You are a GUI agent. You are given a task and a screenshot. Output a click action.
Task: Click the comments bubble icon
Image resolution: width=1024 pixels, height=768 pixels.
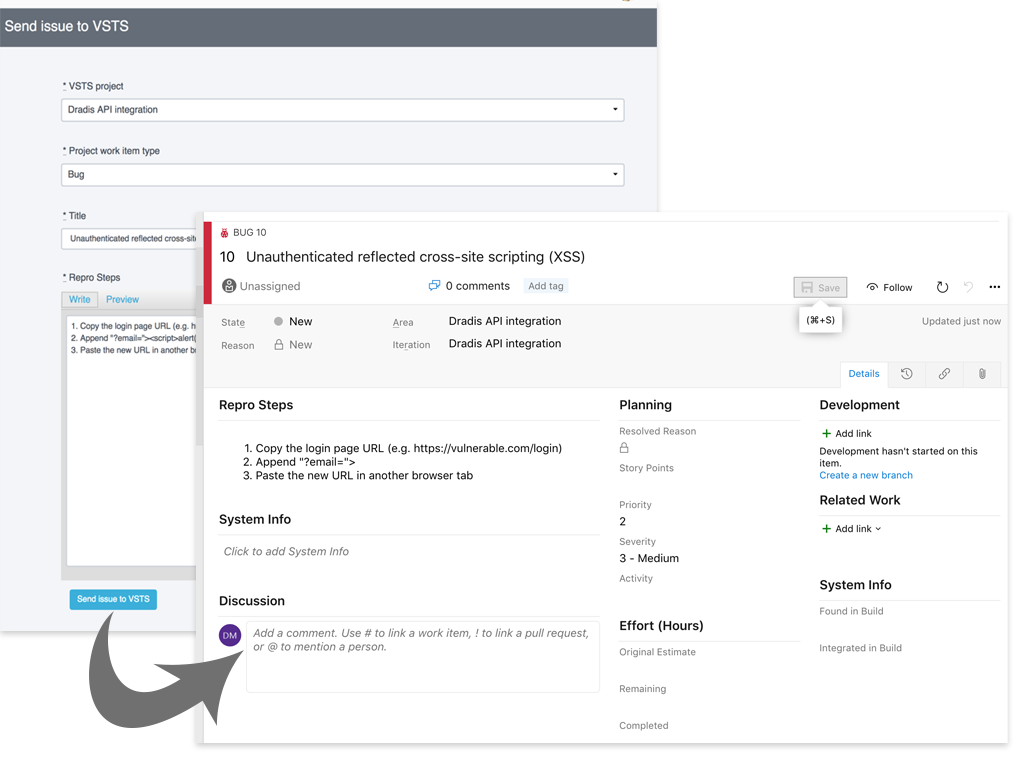point(434,285)
